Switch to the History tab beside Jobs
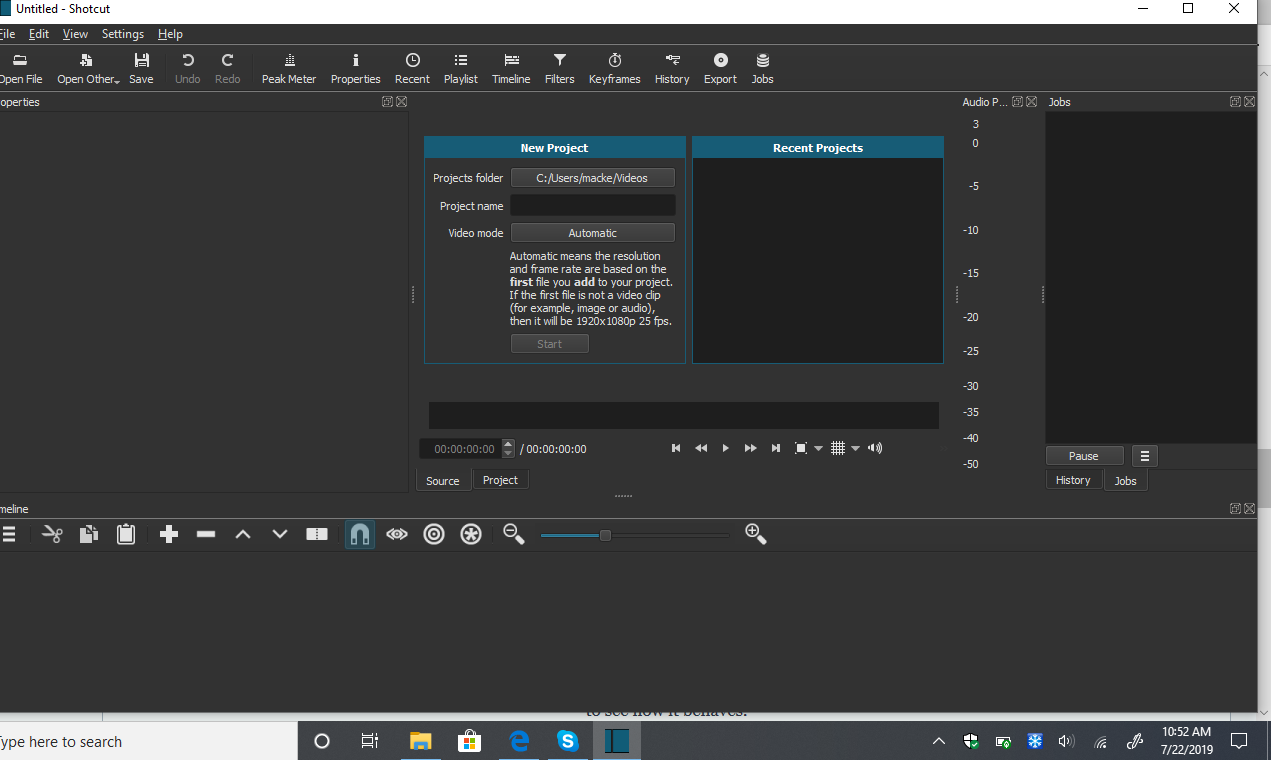Viewport: 1271px width, 760px height. pyautogui.click(x=1073, y=480)
